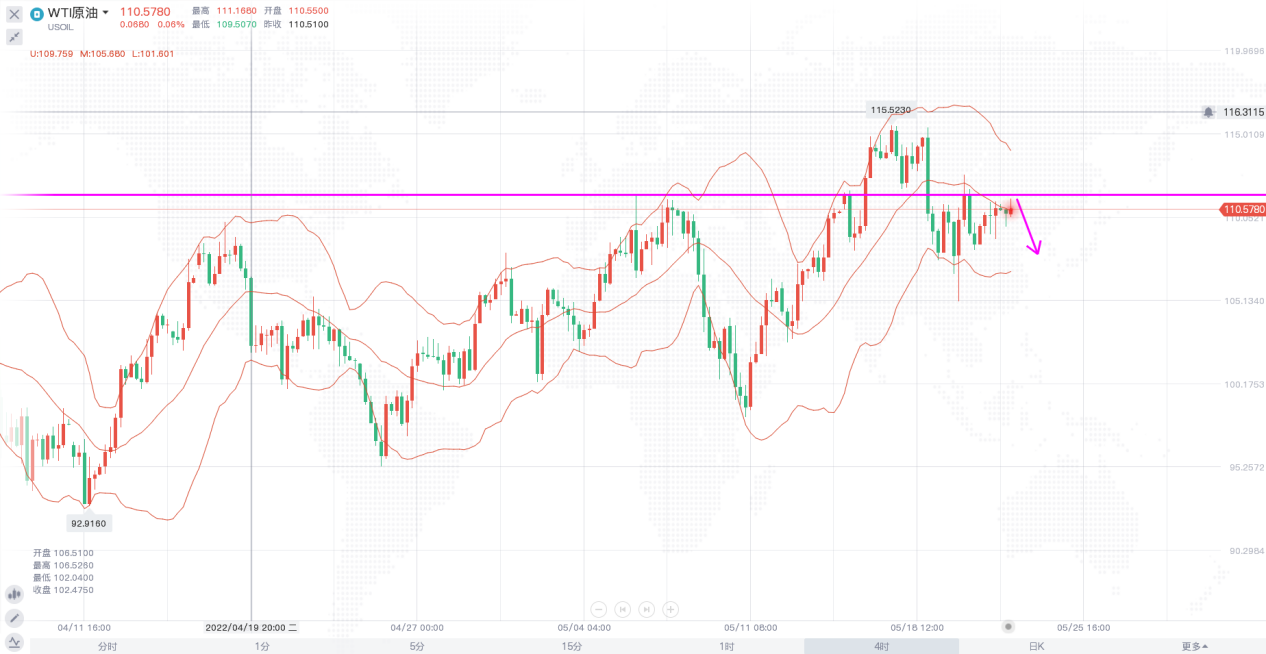Click the 100.1753 price axis label
Image resolution: width=1266 pixels, height=654 pixels.
[x=1244, y=384]
